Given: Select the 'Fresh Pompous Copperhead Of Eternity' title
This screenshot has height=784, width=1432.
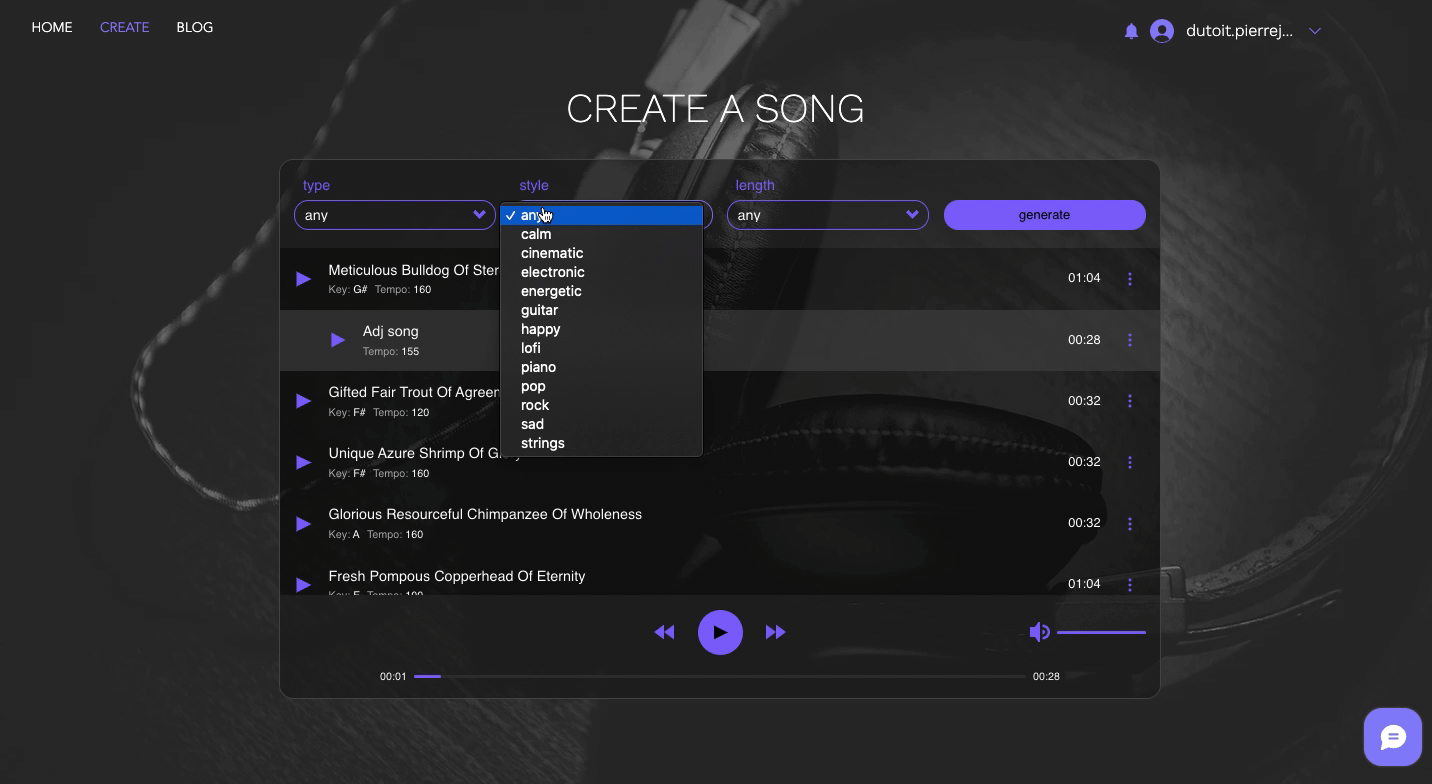Looking at the screenshot, I should [x=457, y=577].
